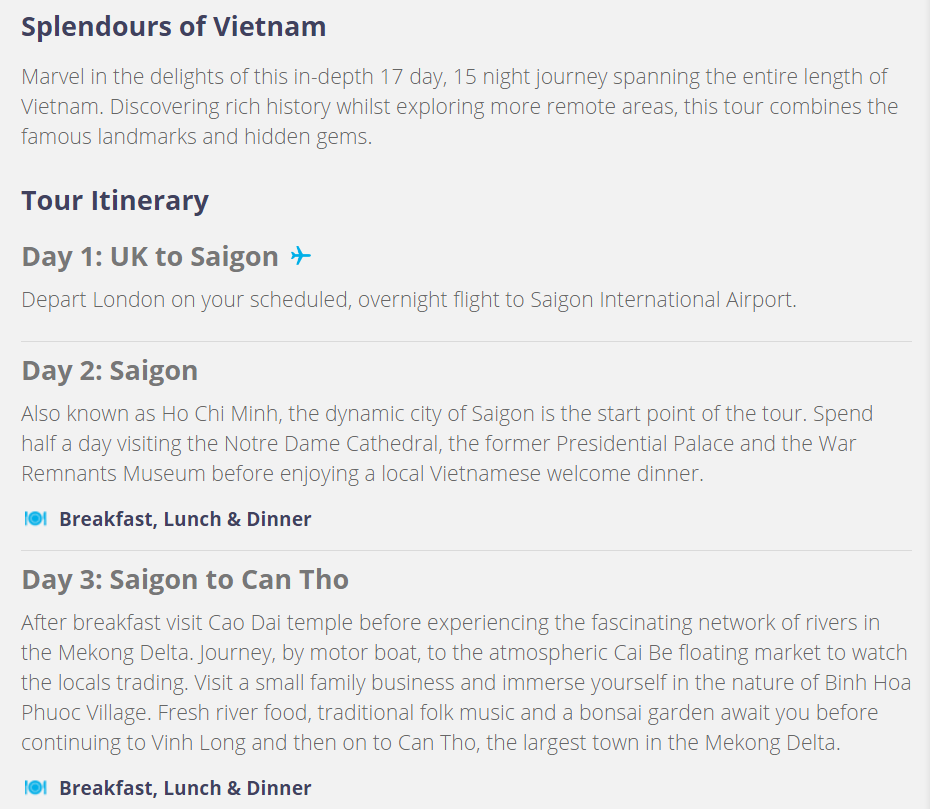
Task: Click the Depart London flight description text
Action: click(x=409, y=300)
